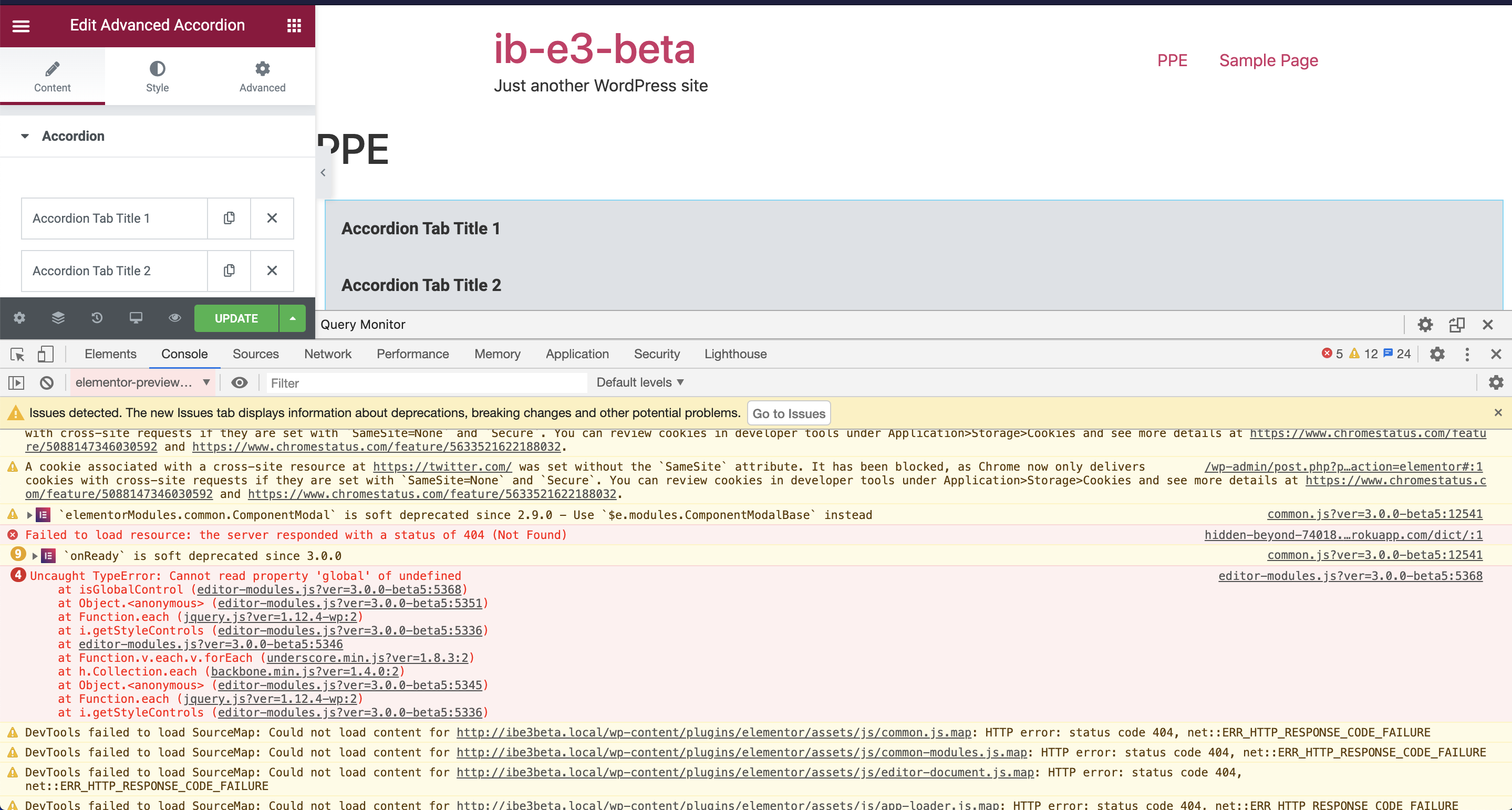1512x810 pixels.
Task: Switch to the Network tab in DevTools
Action: [x=327, y=354]
